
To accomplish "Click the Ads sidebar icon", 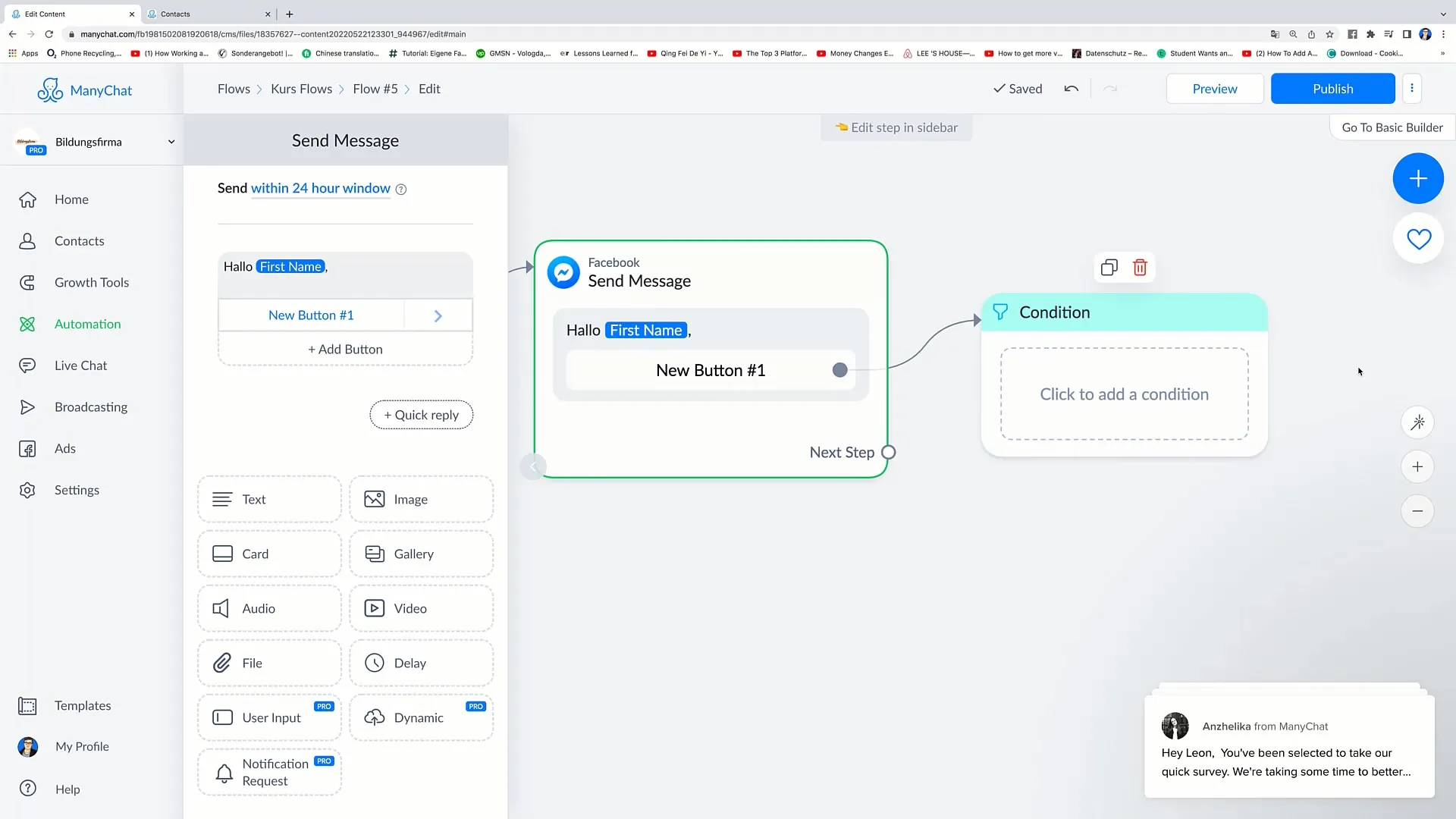I will [27, 449].
